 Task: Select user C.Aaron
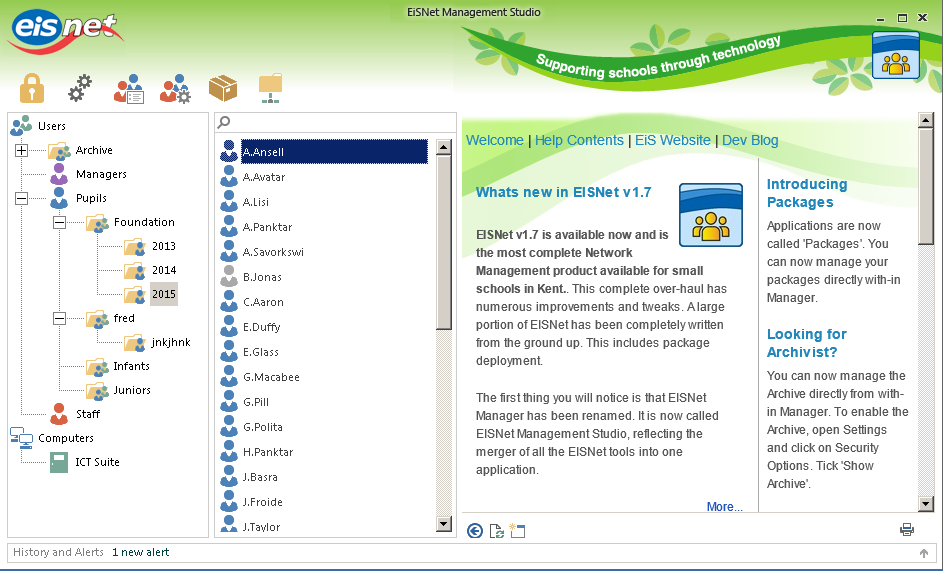click(x=263, y=302)
